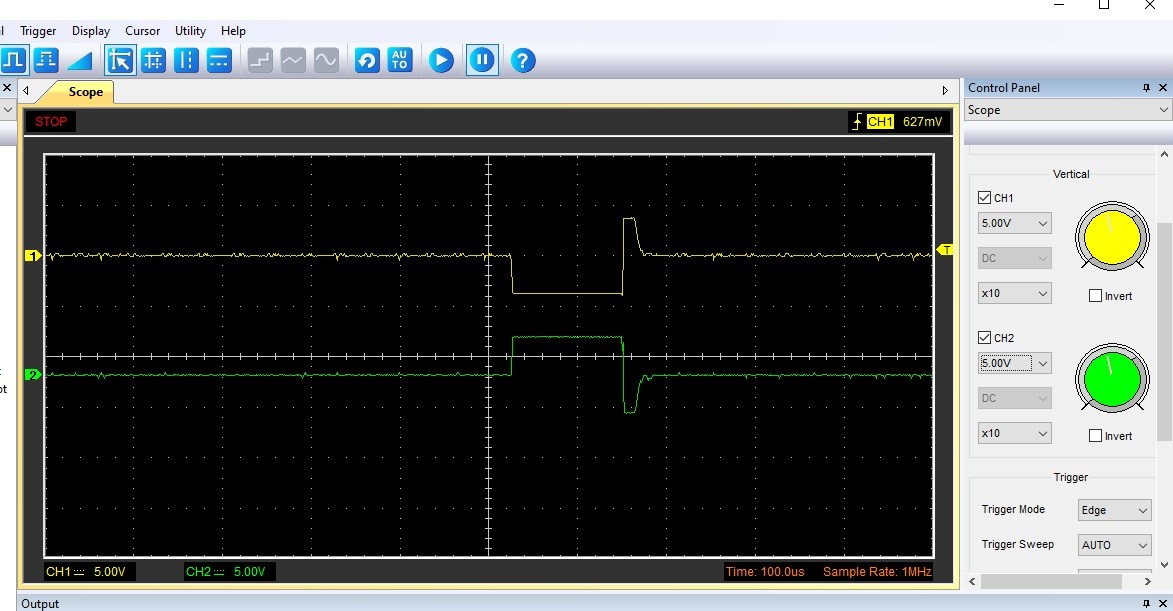Click the control panel vertical scrollbar

[x=1164, y=330]
